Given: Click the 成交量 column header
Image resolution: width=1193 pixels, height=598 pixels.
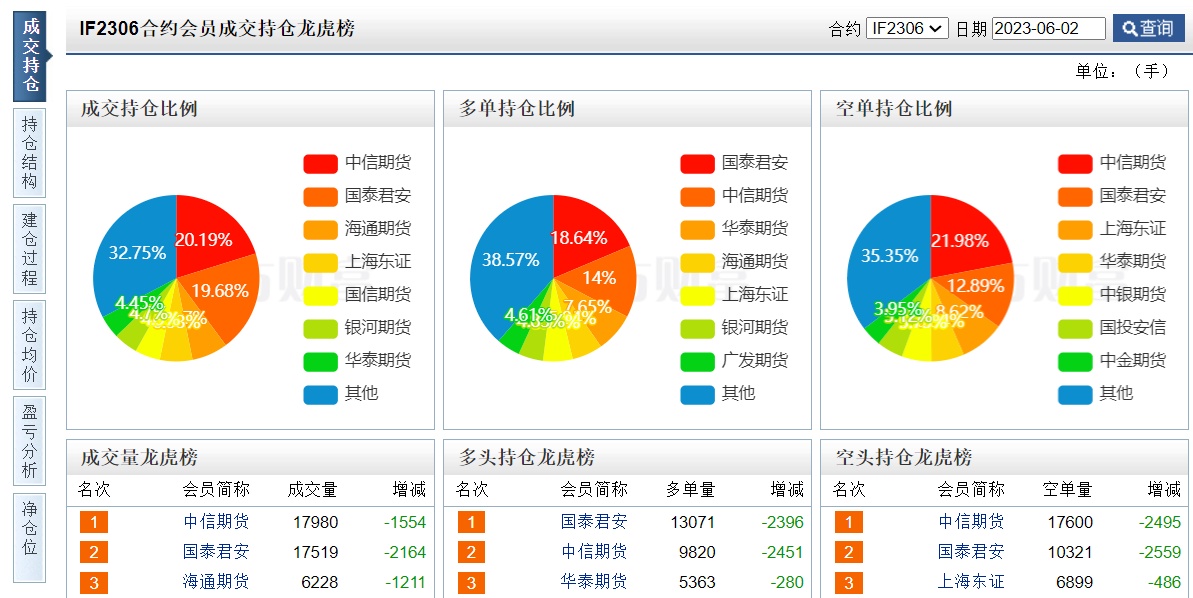Looking at the screenshot, I should coord(312,489).
